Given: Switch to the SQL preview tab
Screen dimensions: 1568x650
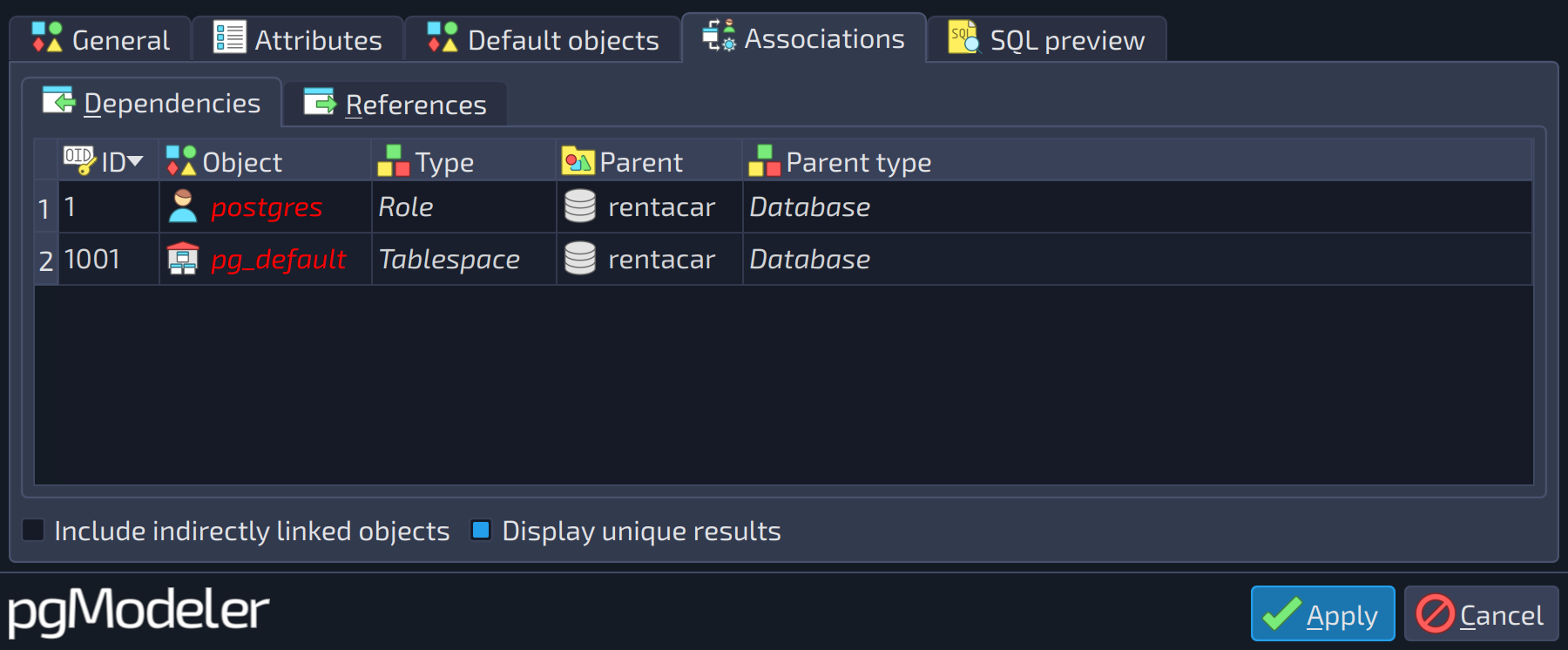Looking at the screenshot, I should point(1046,39).
